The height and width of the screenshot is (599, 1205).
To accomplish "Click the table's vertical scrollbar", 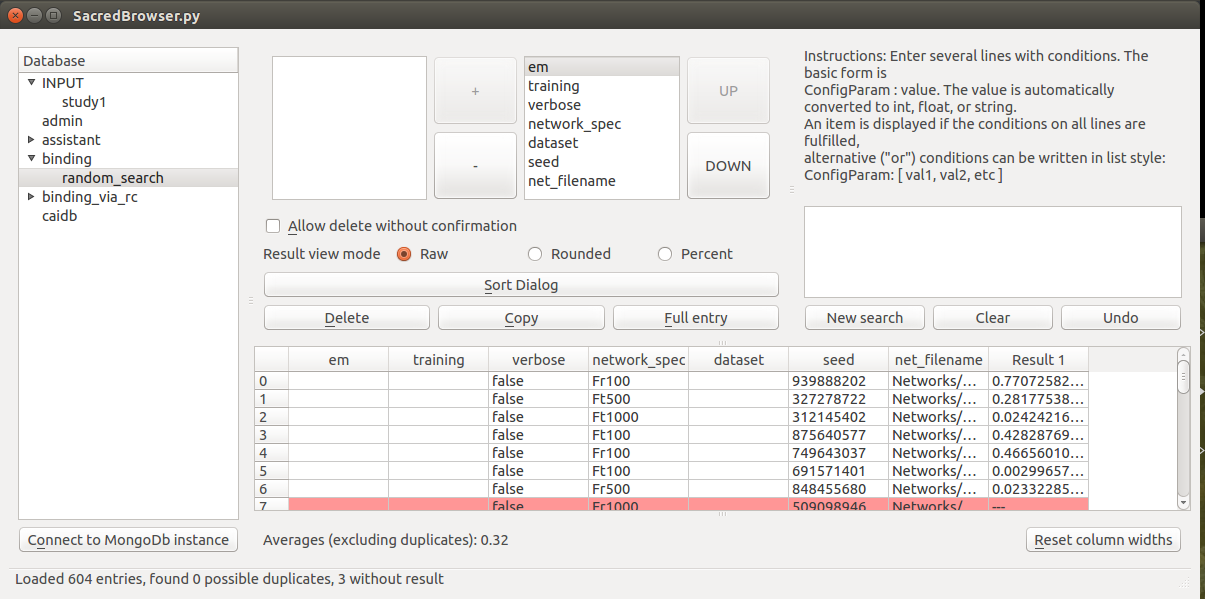I will [1184, 428].
